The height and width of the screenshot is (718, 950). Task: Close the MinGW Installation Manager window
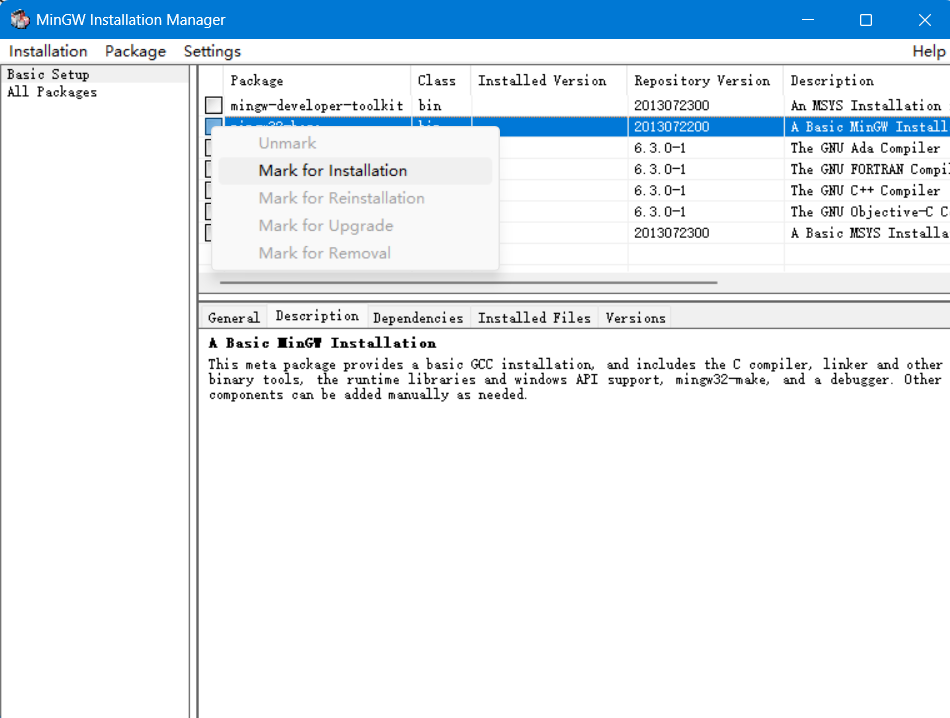(924, 19)
